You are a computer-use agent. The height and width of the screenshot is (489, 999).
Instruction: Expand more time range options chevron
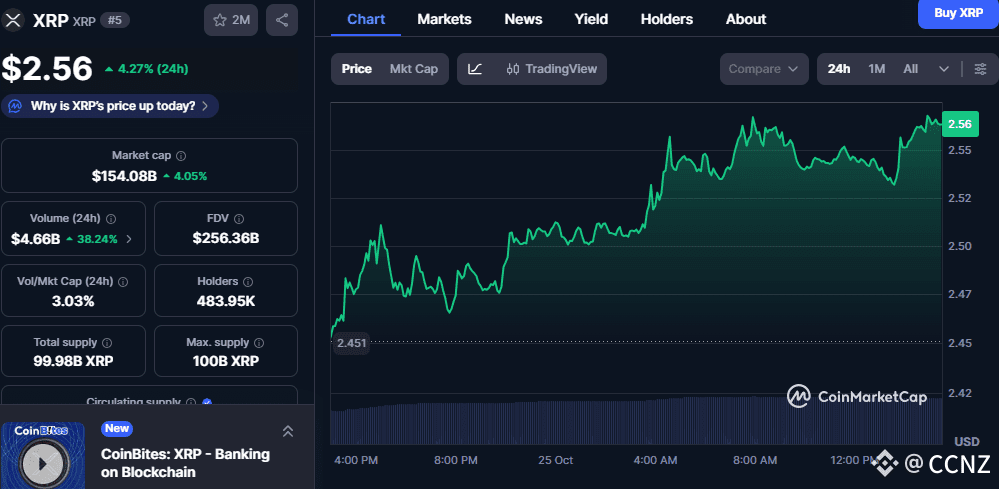944,69
